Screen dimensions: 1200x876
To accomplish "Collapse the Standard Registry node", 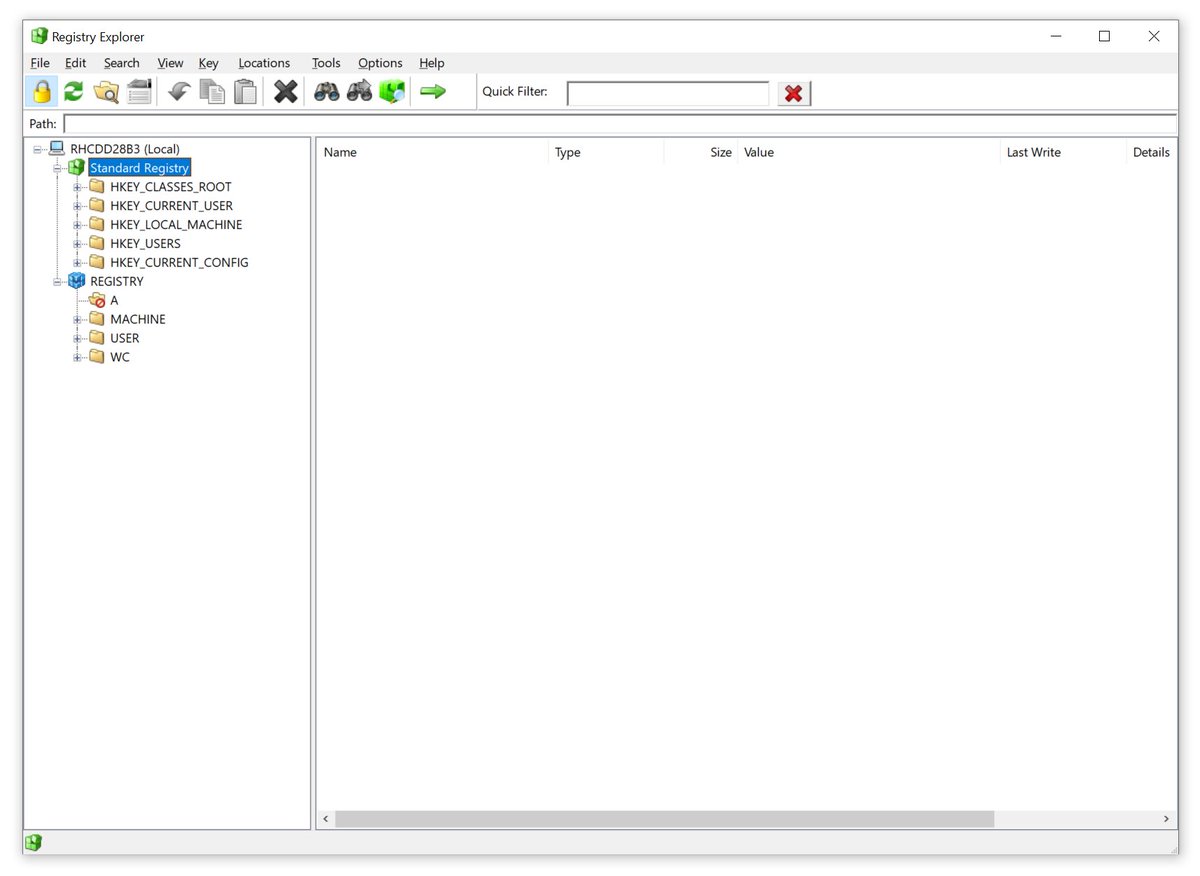I will 58,168.
